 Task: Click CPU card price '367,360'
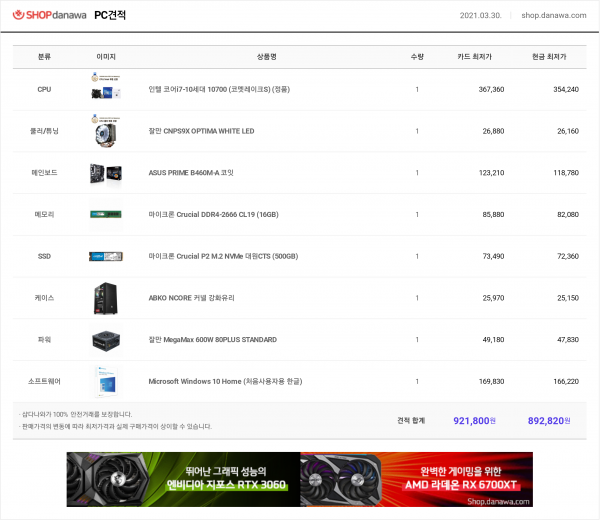pos(491,90)
